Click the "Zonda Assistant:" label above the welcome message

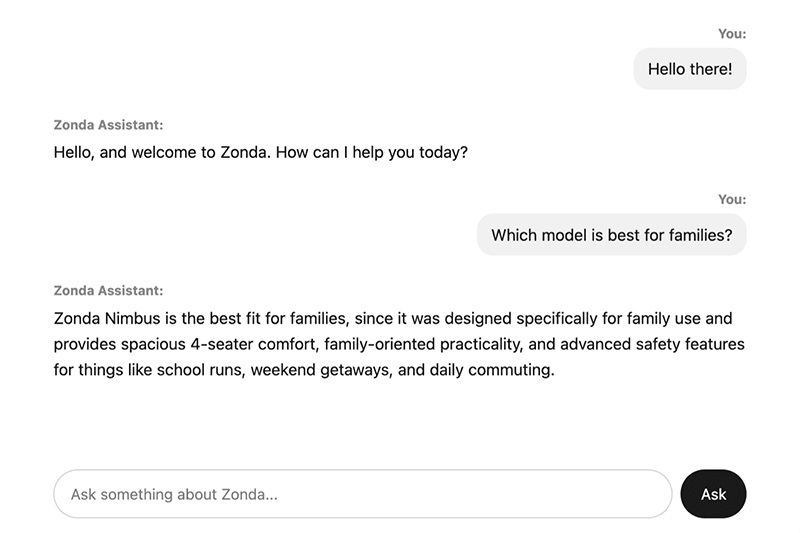[x=108, y=125]
